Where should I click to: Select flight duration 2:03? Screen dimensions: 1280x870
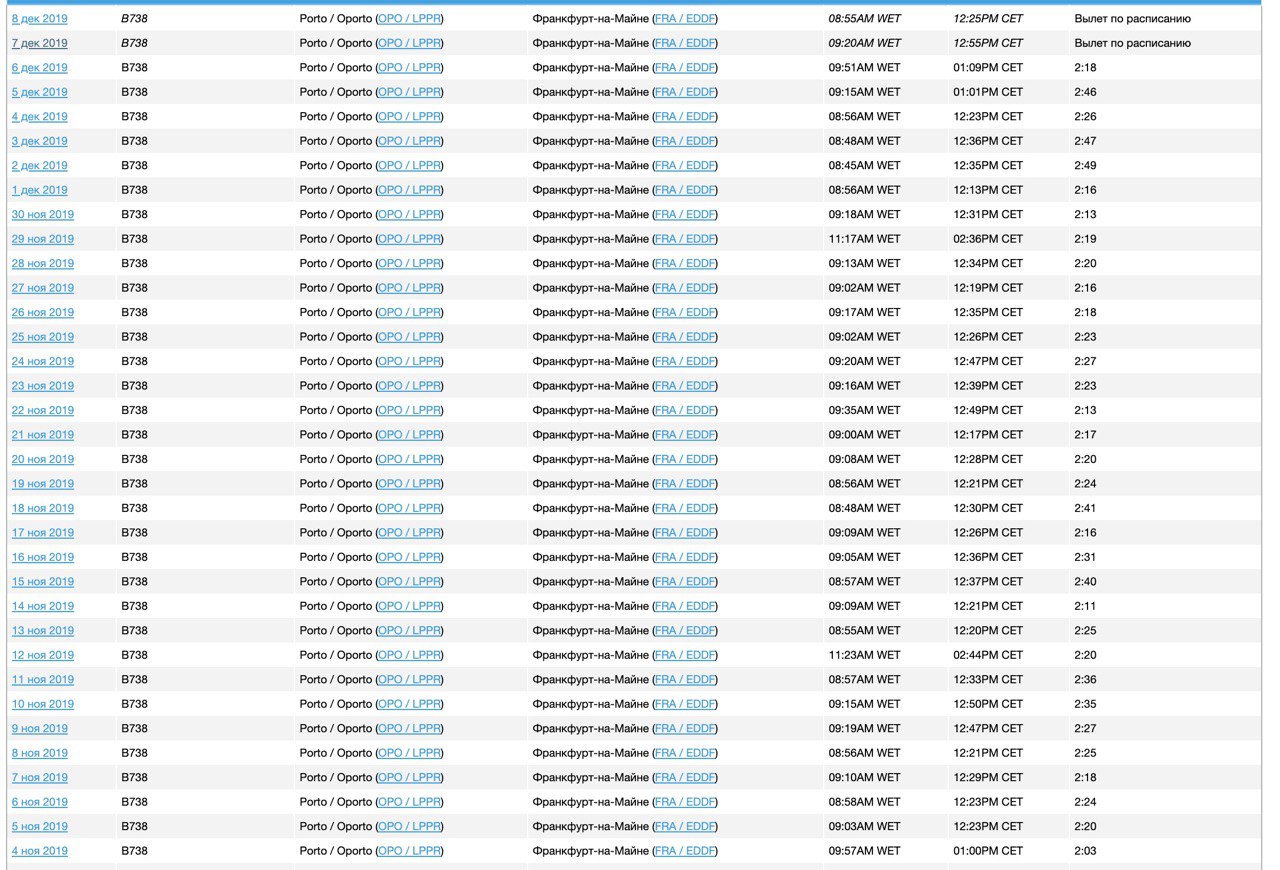[1085, 852]
